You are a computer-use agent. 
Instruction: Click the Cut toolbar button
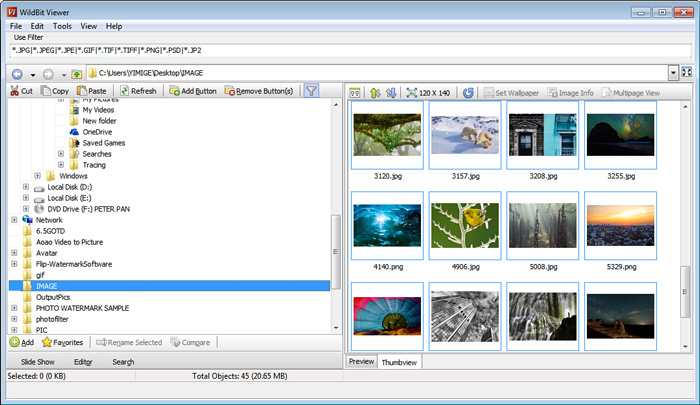21,91
